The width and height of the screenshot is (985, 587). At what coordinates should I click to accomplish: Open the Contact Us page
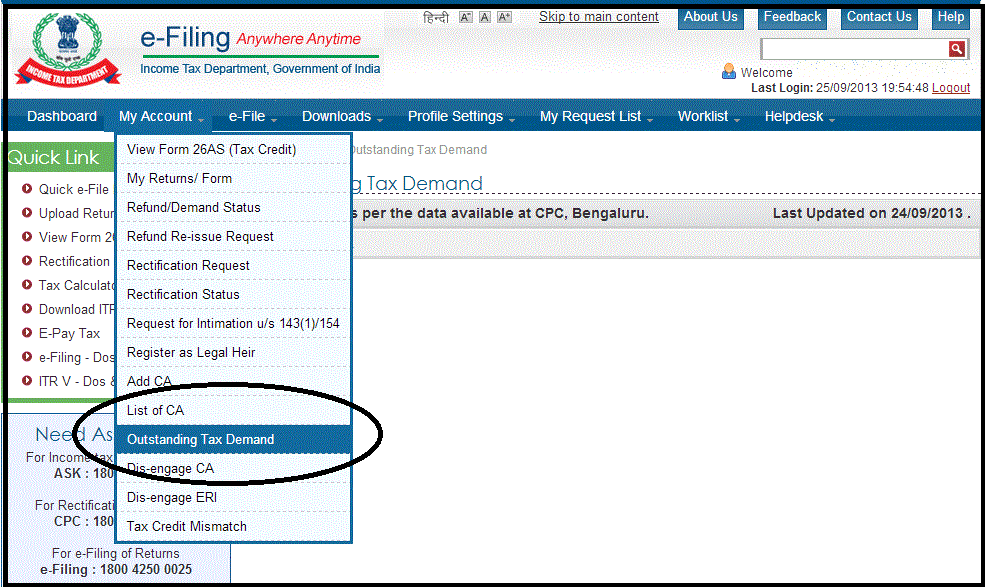(x=879, y=18)
